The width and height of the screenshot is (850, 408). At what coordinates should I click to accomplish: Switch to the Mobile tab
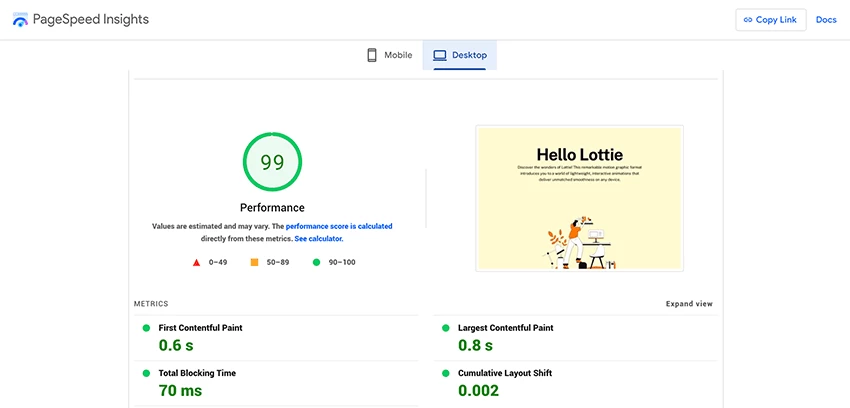tap(389, 55)
